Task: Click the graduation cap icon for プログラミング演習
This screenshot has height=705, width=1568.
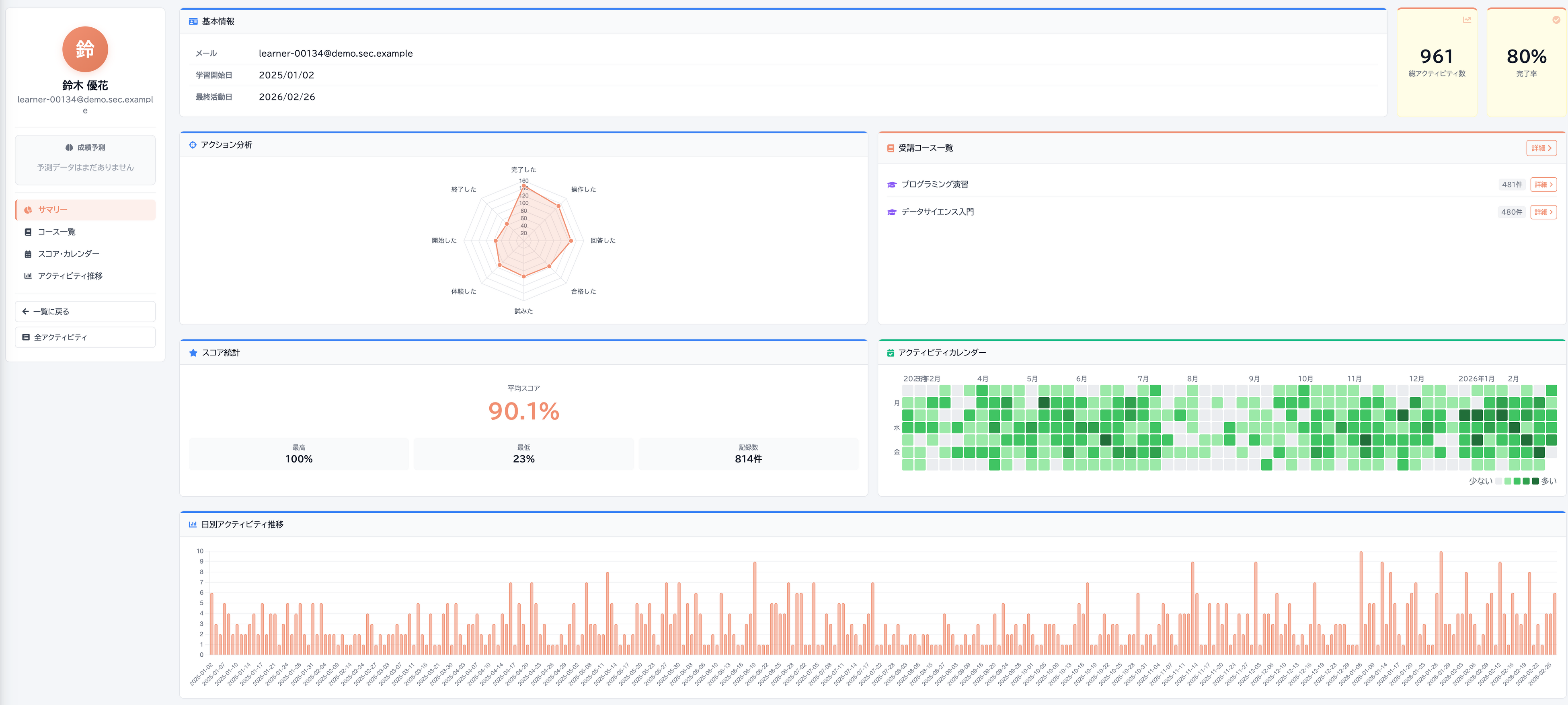Action: point(892,185)
